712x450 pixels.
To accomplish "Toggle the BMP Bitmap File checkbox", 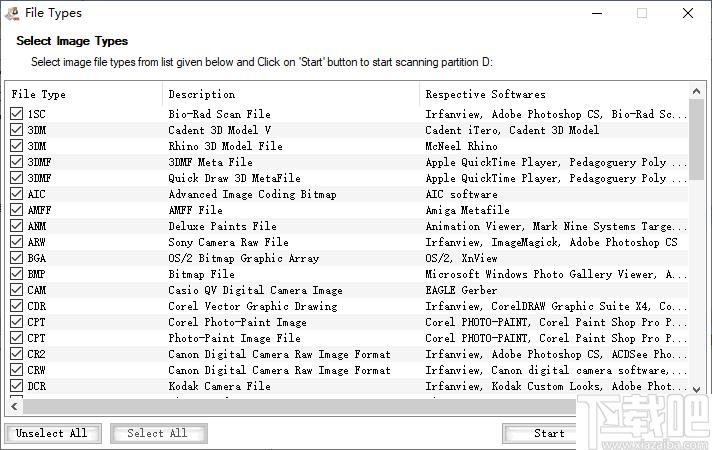I will click(x=17, y=274).
